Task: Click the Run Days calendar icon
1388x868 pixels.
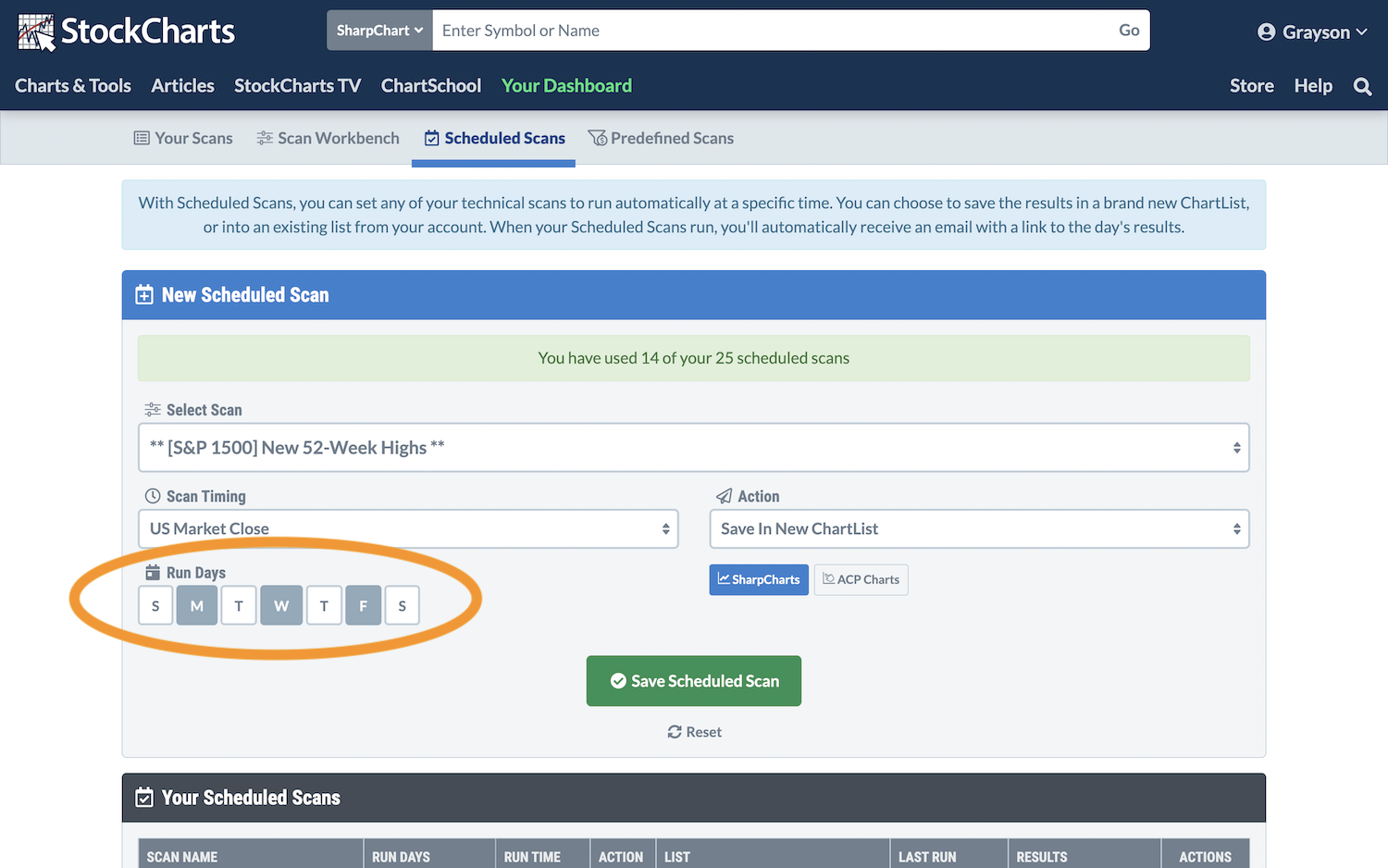Action: (153, 573)
